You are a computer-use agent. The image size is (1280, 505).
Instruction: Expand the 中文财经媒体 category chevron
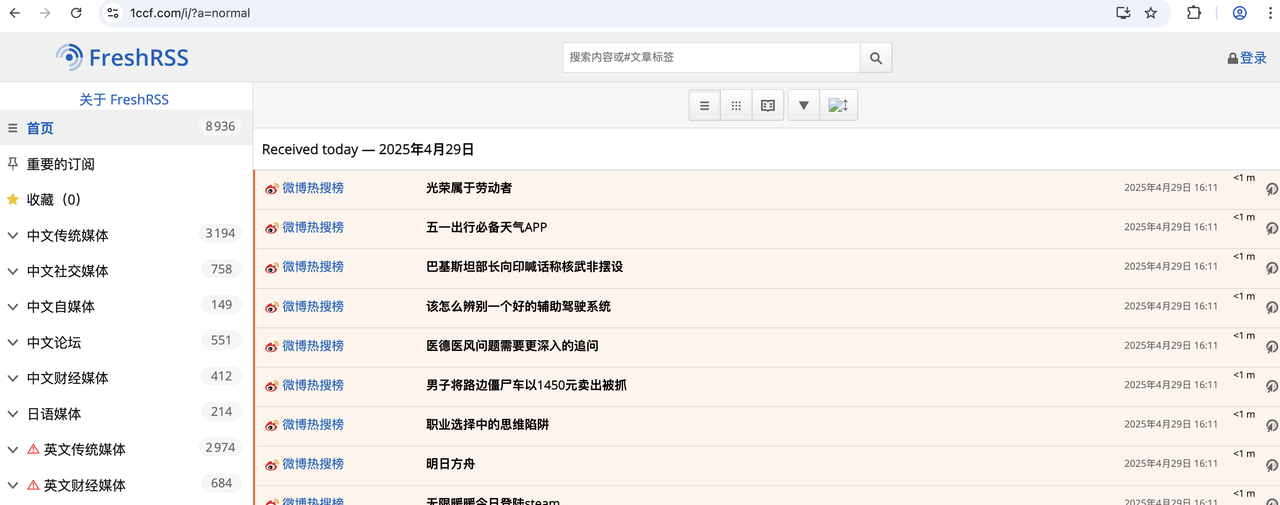click(13, 378)
